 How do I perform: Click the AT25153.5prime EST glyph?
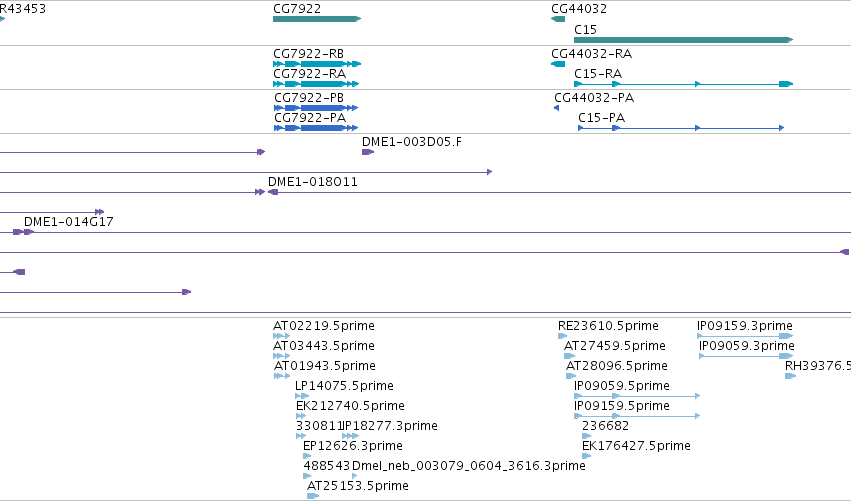click(313, 496)
